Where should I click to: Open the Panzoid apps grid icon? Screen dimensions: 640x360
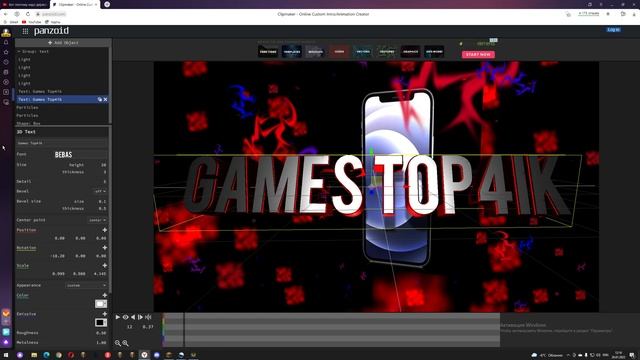pyautogui.click(x=25, y=31)
